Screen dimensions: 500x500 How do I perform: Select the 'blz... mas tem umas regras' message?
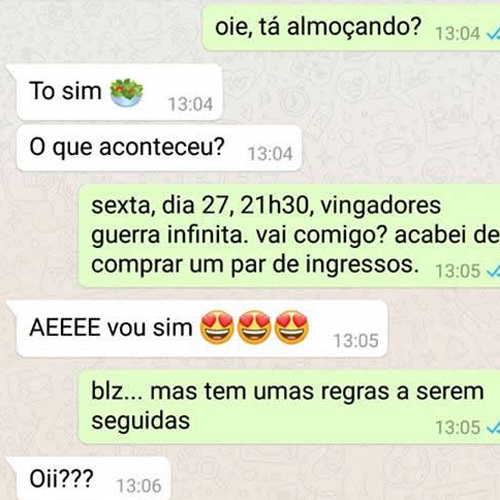pos(289,407)
